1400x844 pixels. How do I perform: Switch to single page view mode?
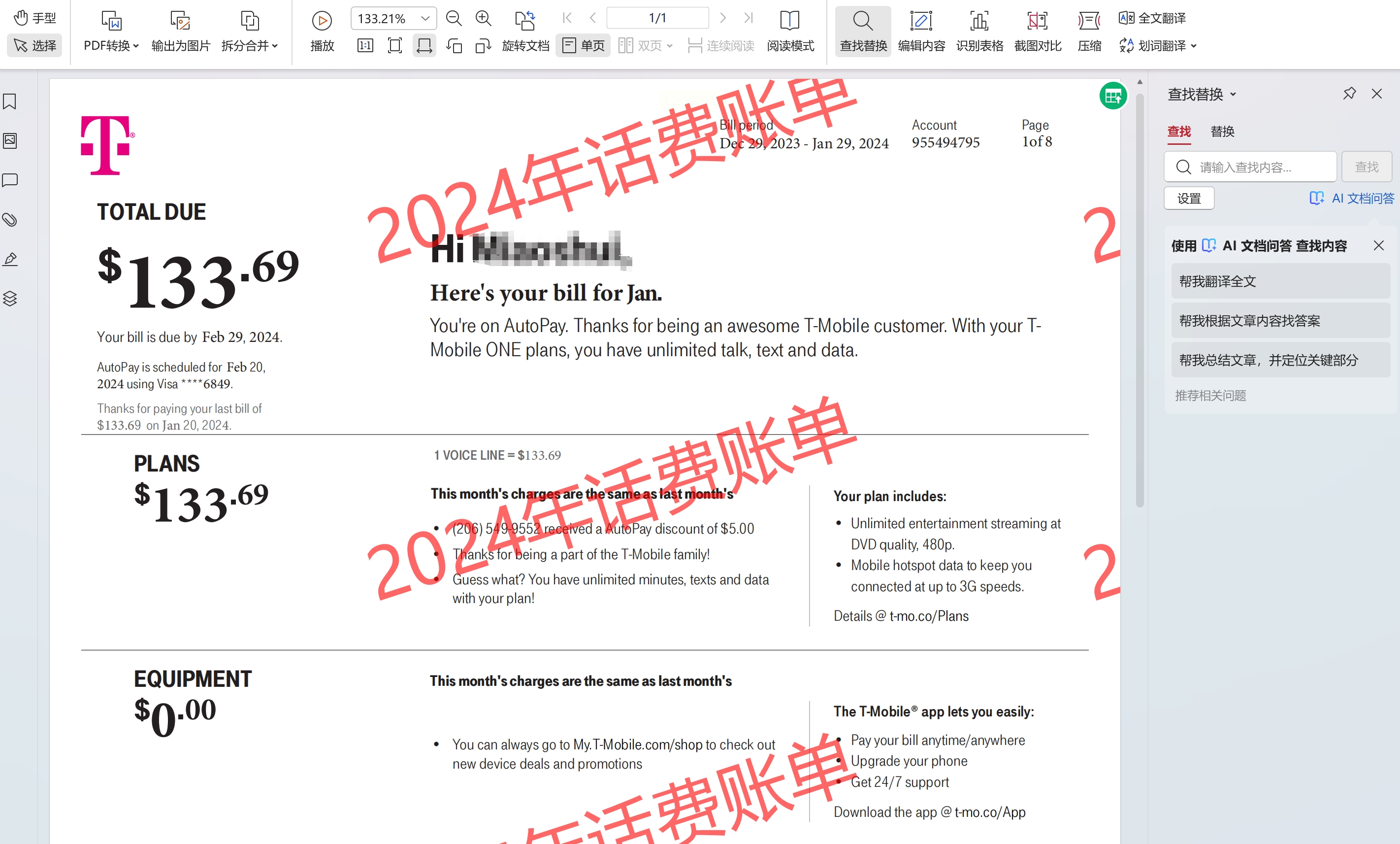(x=583, y=45)
